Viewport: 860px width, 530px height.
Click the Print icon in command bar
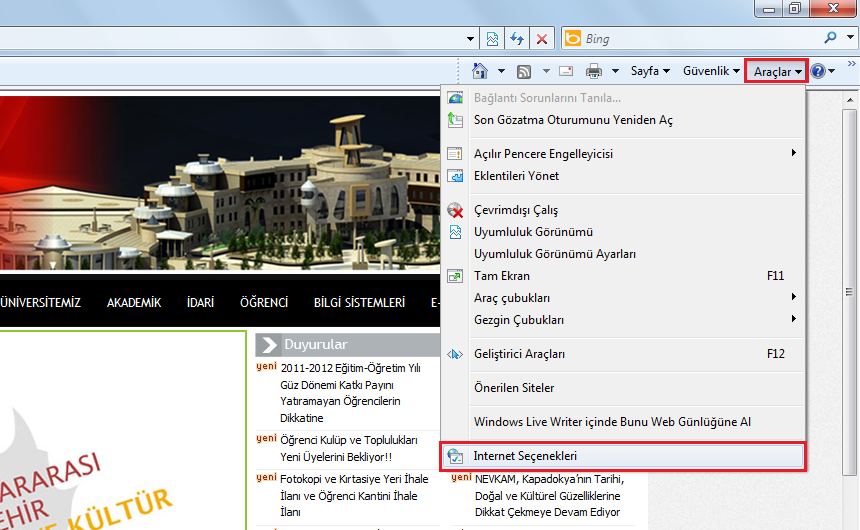pyautogui.click(x=594, y=71)
